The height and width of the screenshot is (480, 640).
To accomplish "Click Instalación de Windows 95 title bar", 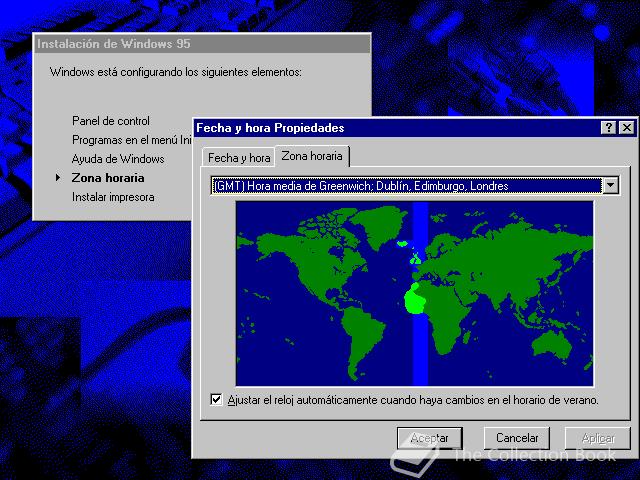I will 202,44.
